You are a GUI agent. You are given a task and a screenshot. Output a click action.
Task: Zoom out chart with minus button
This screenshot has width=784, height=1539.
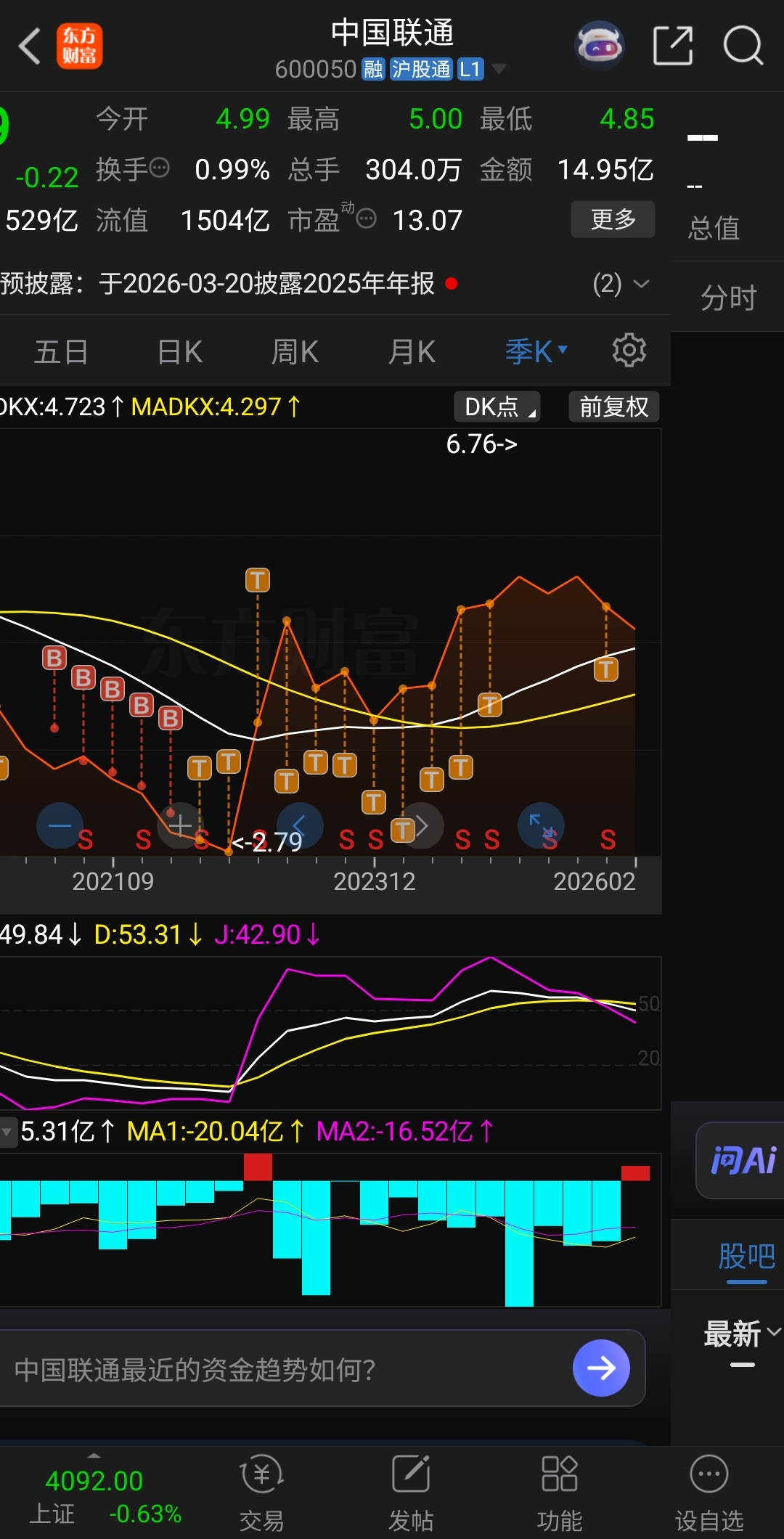pyautogui.click(x=60, y=825)
